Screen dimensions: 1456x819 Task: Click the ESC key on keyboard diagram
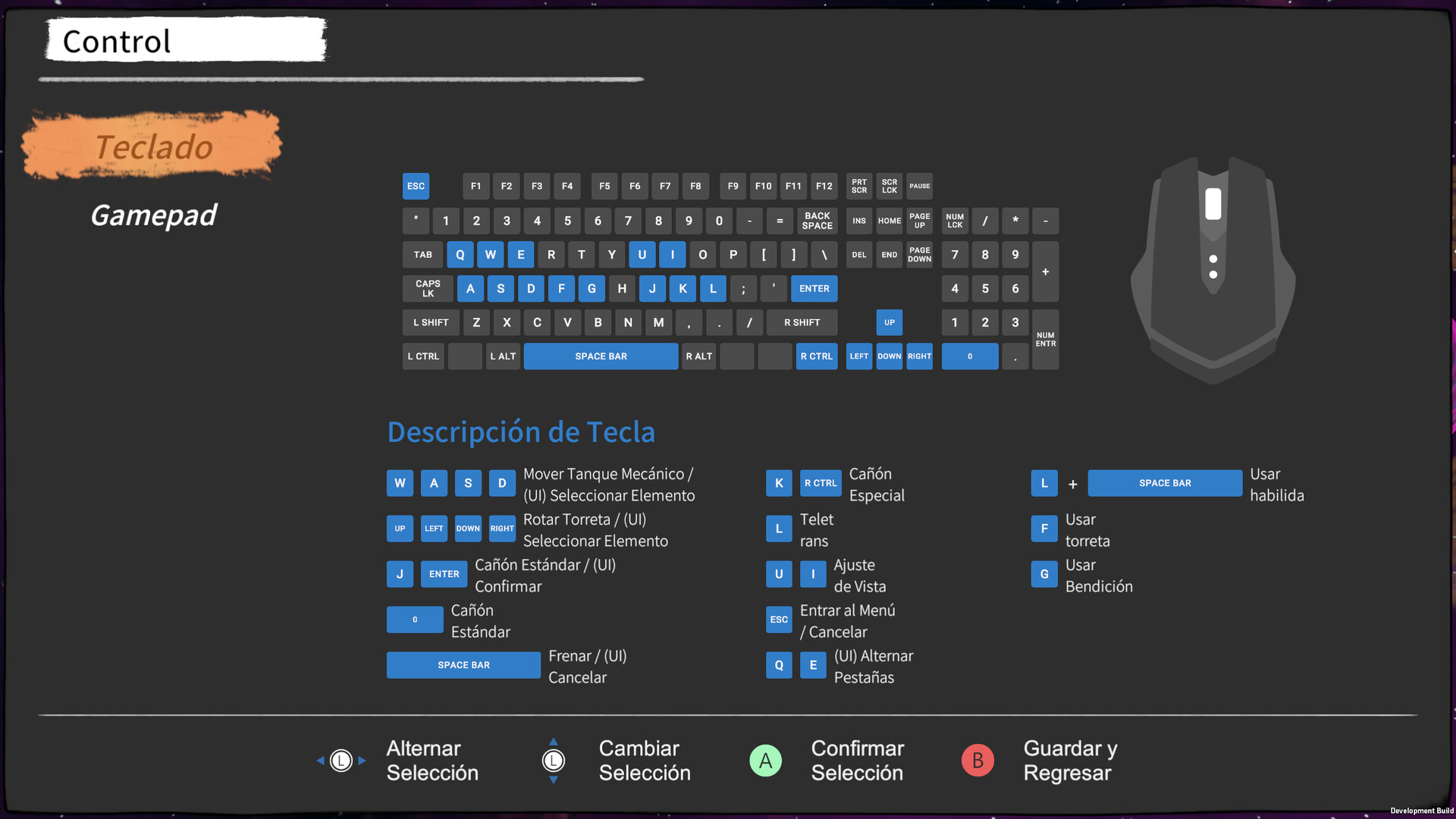[x=416, y=186]
